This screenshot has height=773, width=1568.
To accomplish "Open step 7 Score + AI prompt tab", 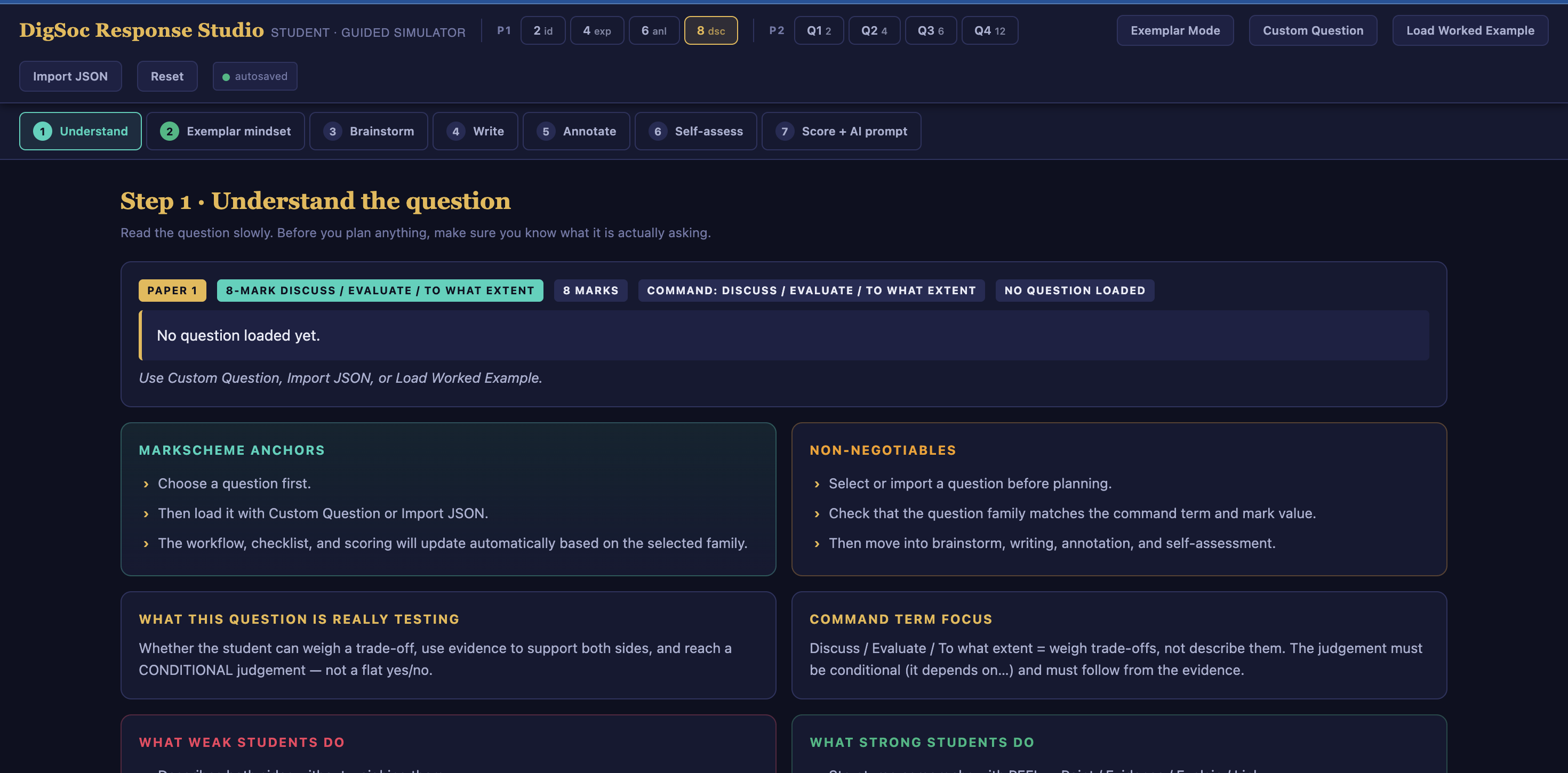I will (x=841, y=131).
